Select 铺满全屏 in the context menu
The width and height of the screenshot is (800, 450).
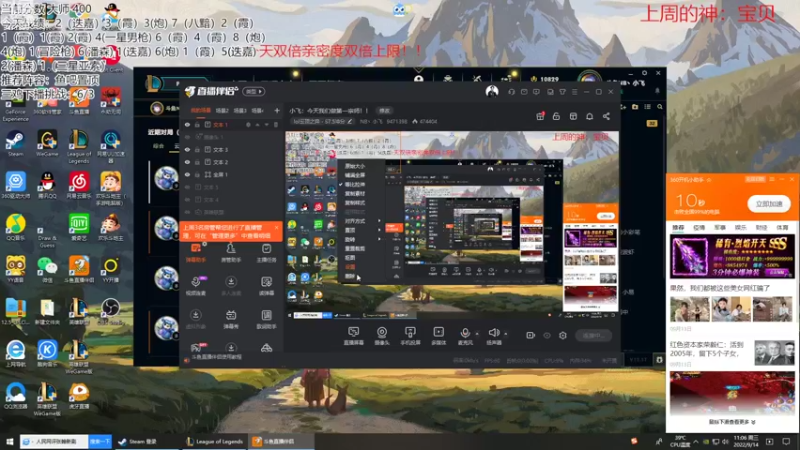(355, 175)
